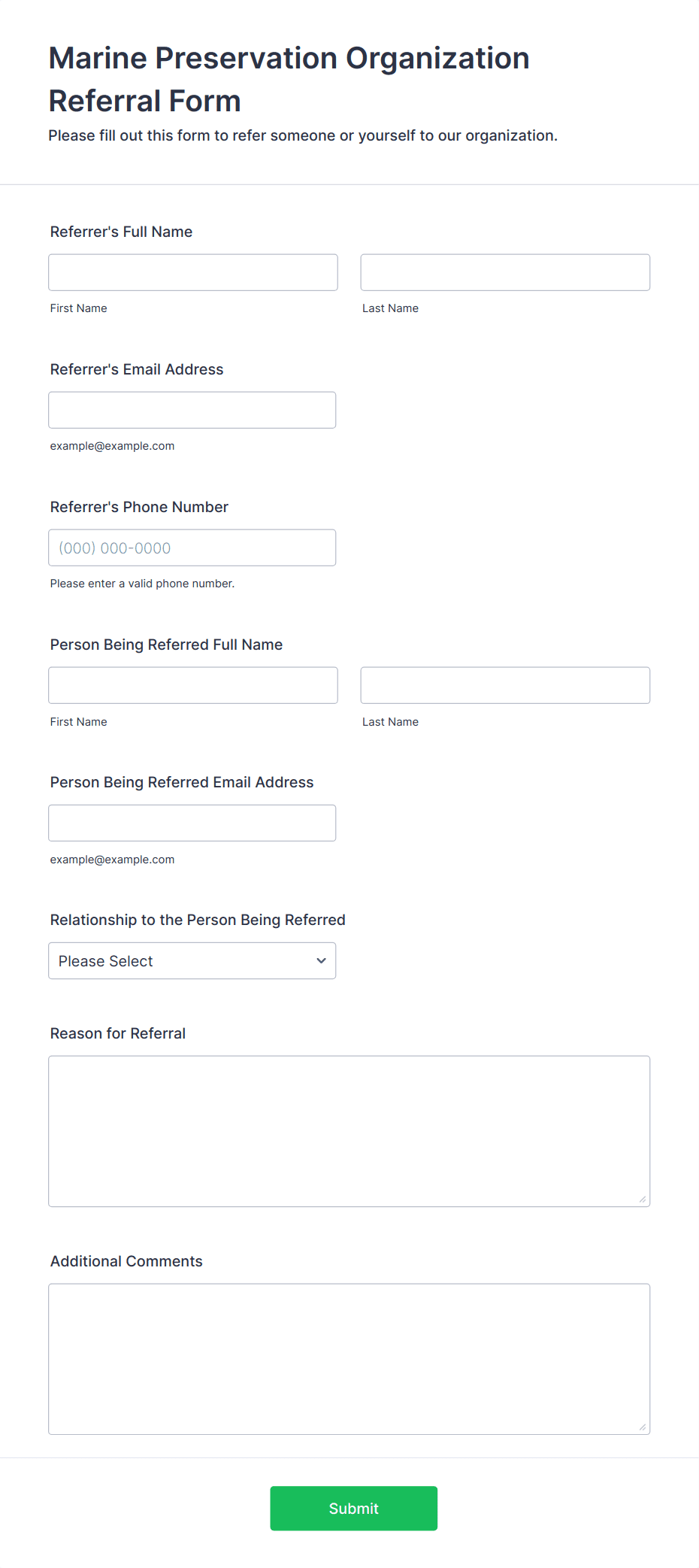Click the Referrer's Email Address label
The height and width of the screenshot is (1568, 699).
tap(137, 369)
